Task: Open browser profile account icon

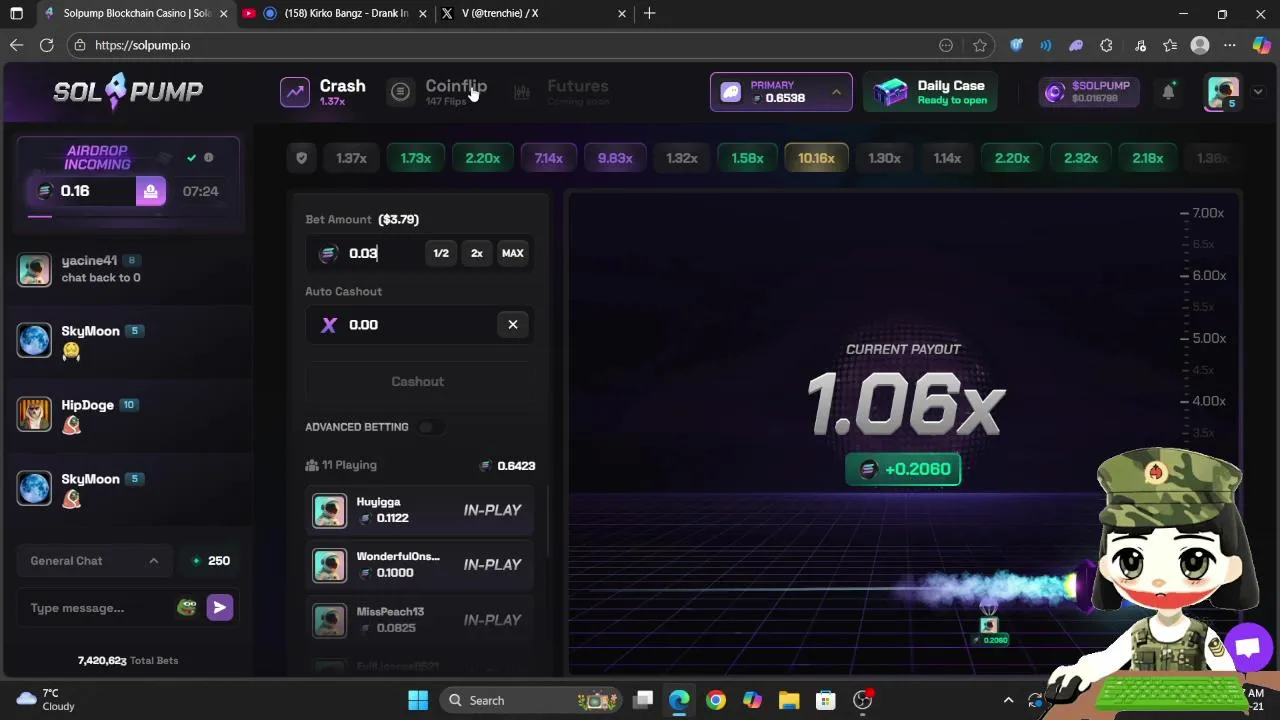Action: (x=1200, y=45)
